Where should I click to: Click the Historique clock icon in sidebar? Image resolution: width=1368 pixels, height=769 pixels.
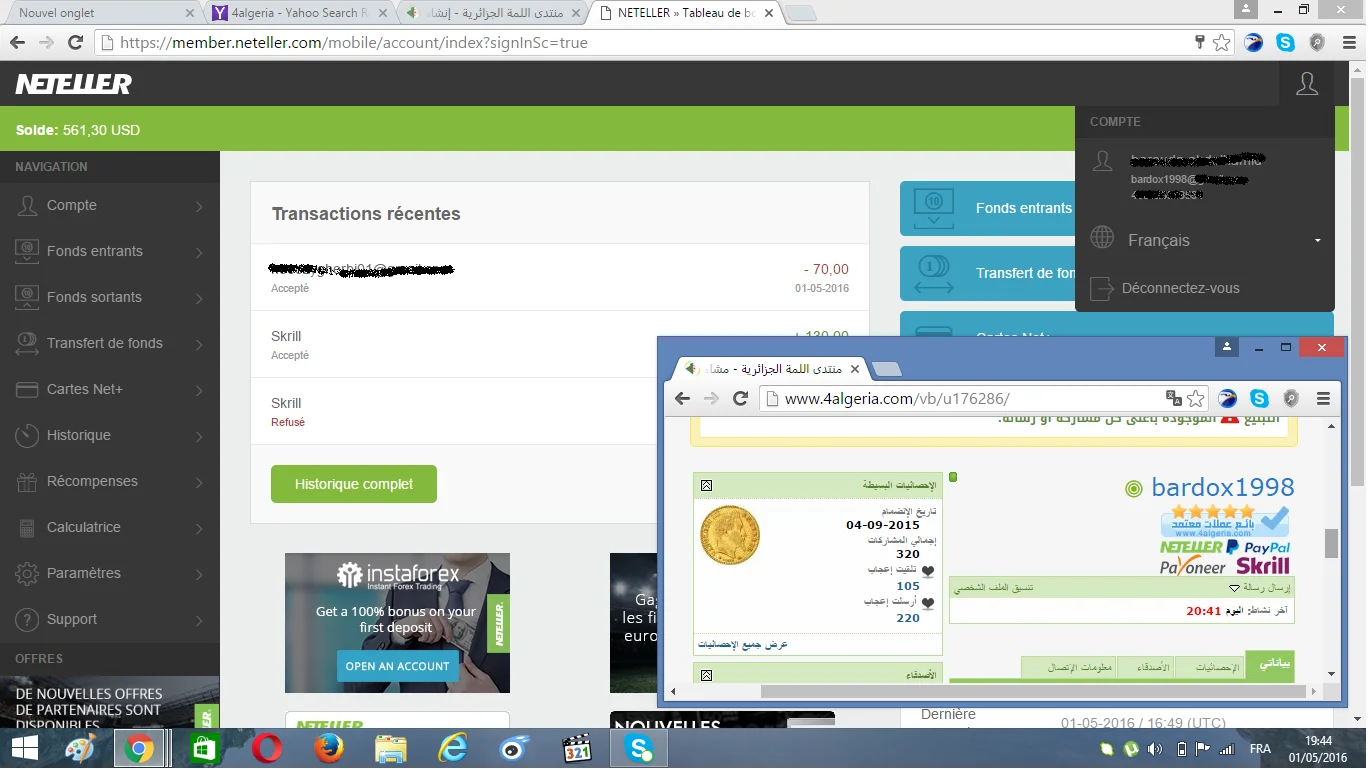pos(27,436)
